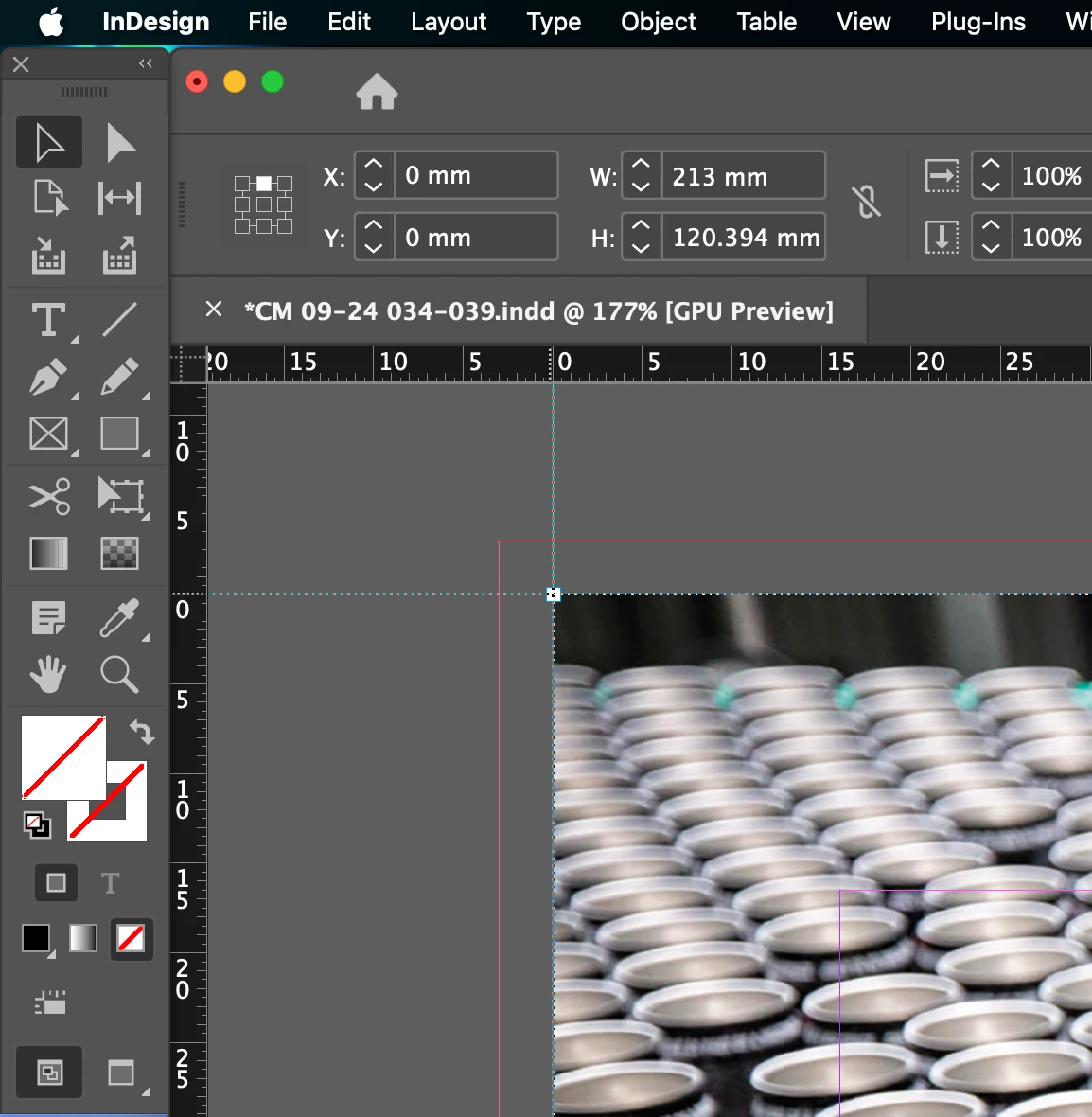Click the Home screen icon
The width and height of the screenshot is (1092, 1117).
click(377, 92)
